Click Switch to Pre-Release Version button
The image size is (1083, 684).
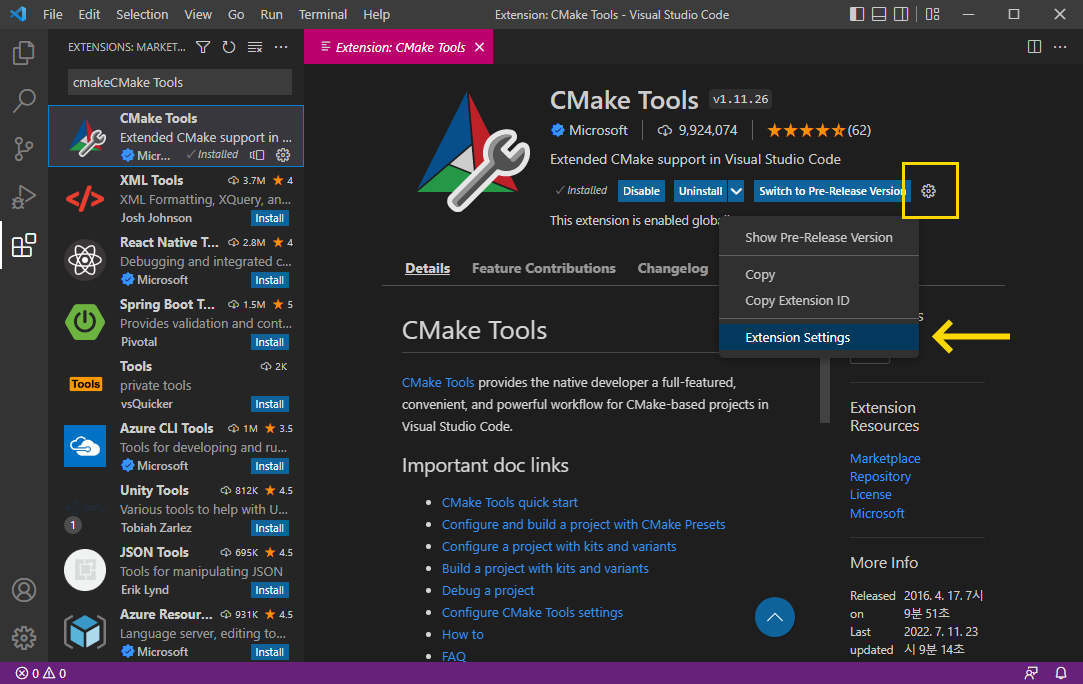(832, 191)
